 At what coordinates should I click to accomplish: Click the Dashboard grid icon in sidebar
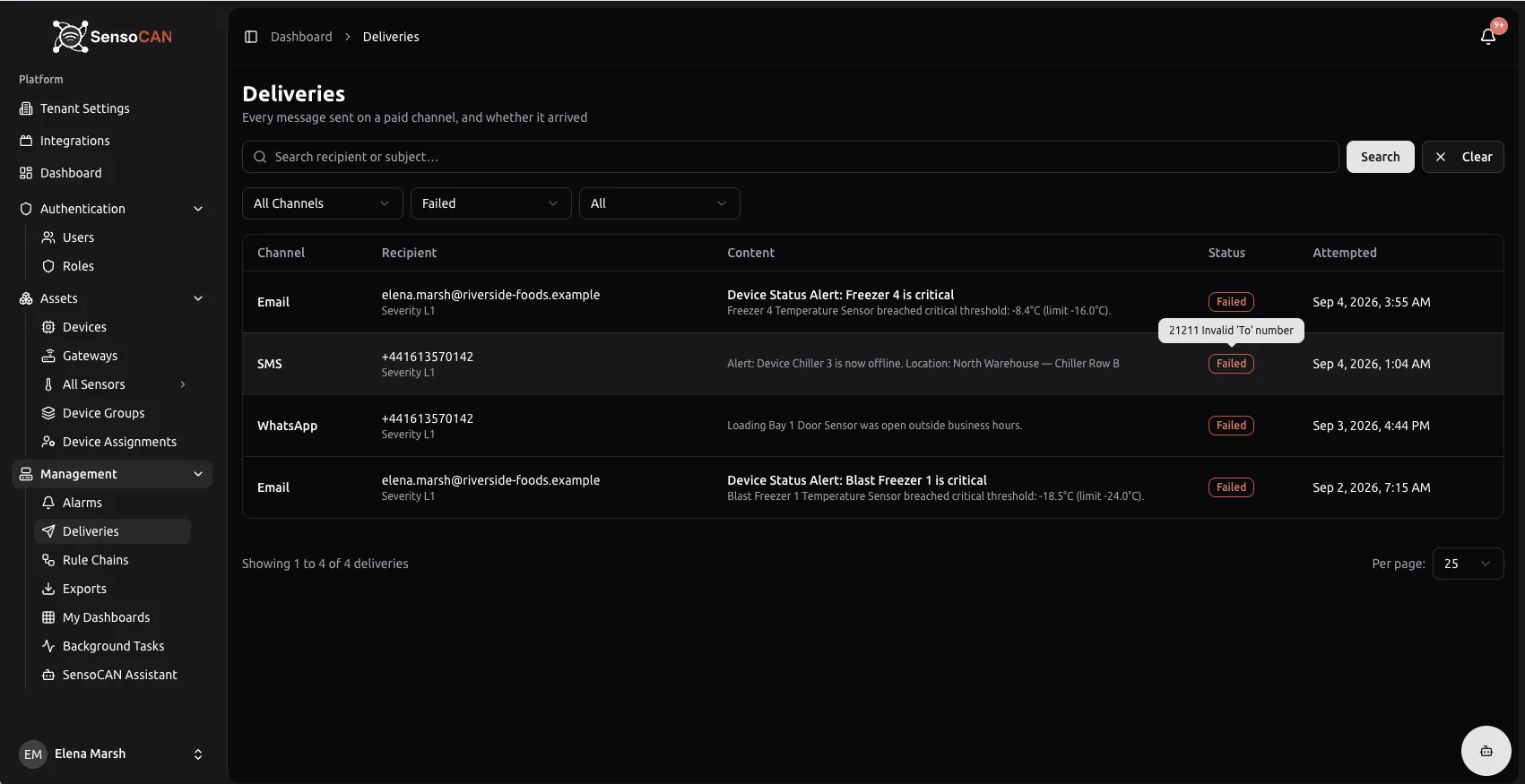pos(26,173)
